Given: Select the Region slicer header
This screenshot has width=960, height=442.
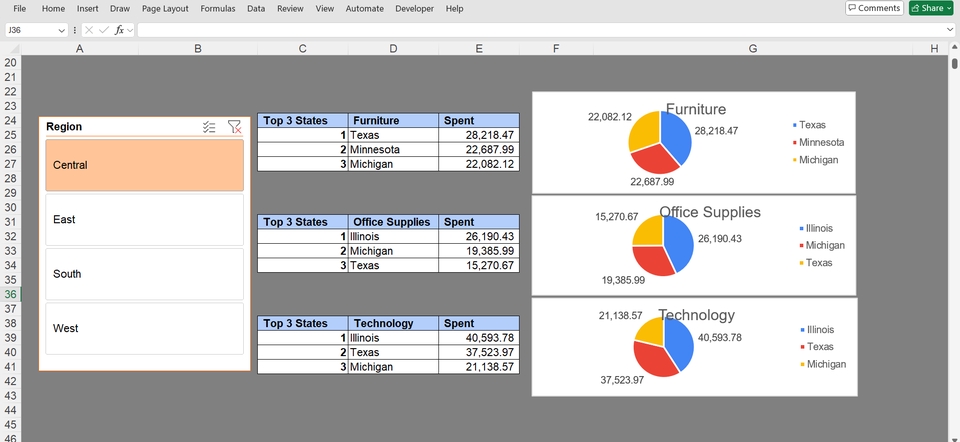Looking at the screenshot, I should [64, 127].
